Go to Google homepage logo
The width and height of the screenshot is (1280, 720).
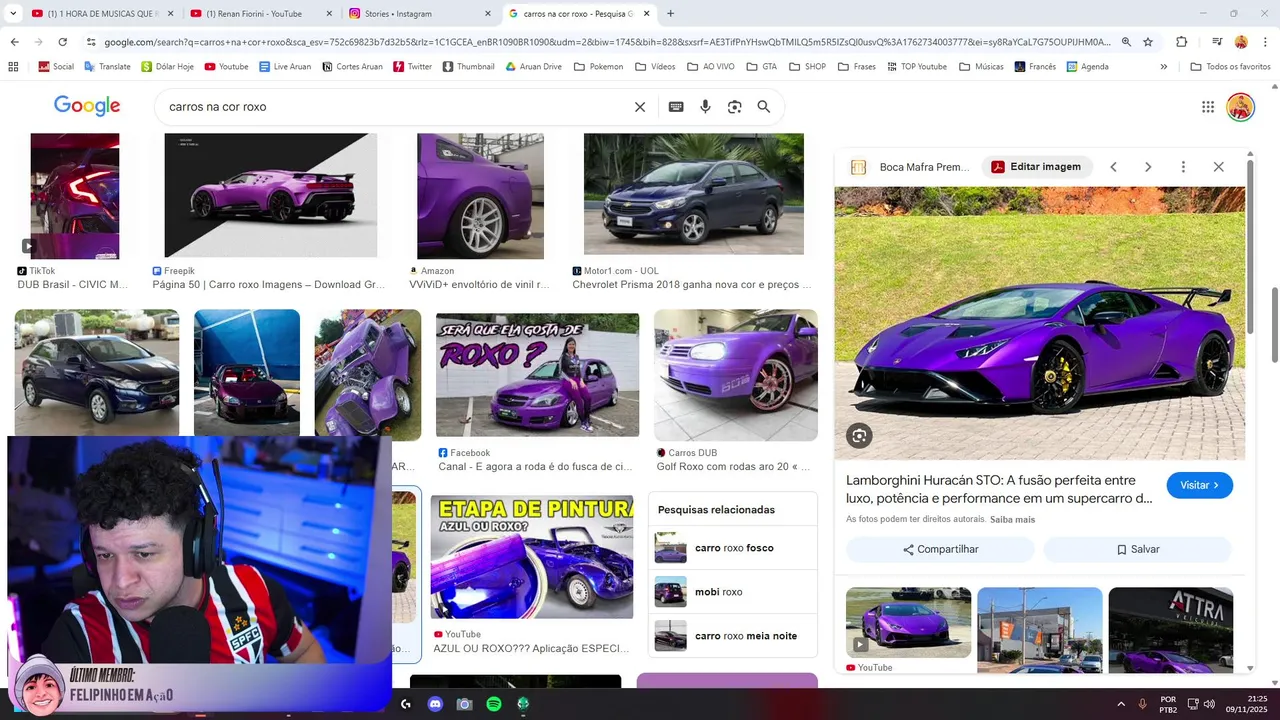click(87, 106)
